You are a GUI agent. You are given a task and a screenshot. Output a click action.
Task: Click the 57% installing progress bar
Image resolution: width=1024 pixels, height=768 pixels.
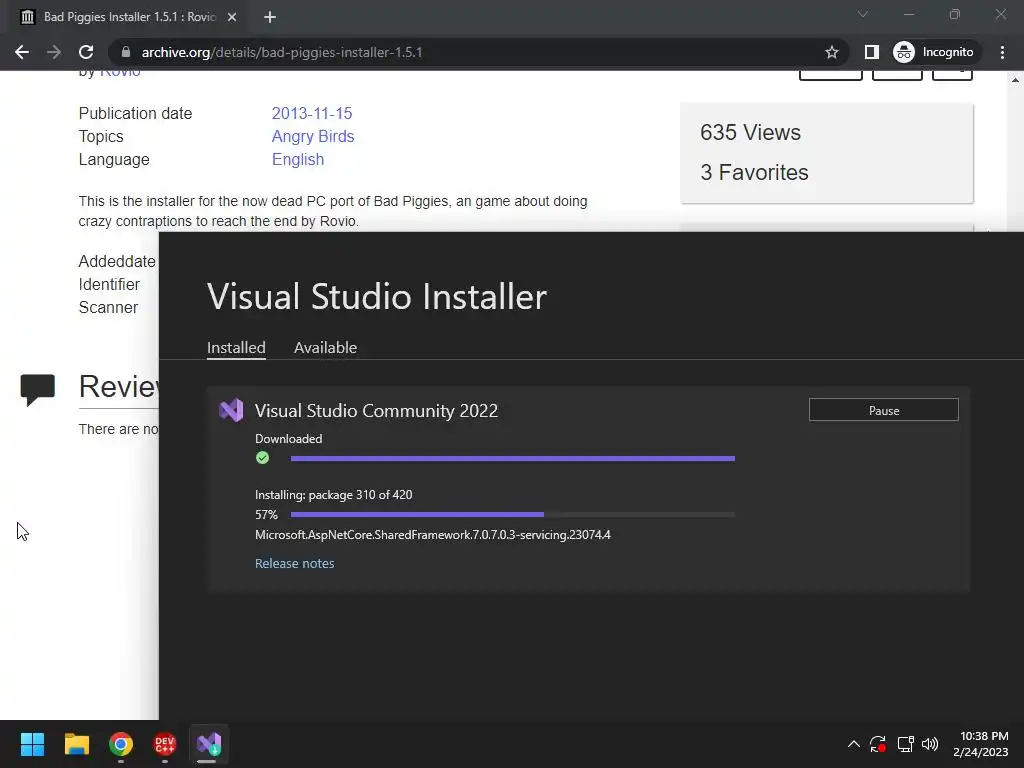pyautogui.click(x=513, y=515)
